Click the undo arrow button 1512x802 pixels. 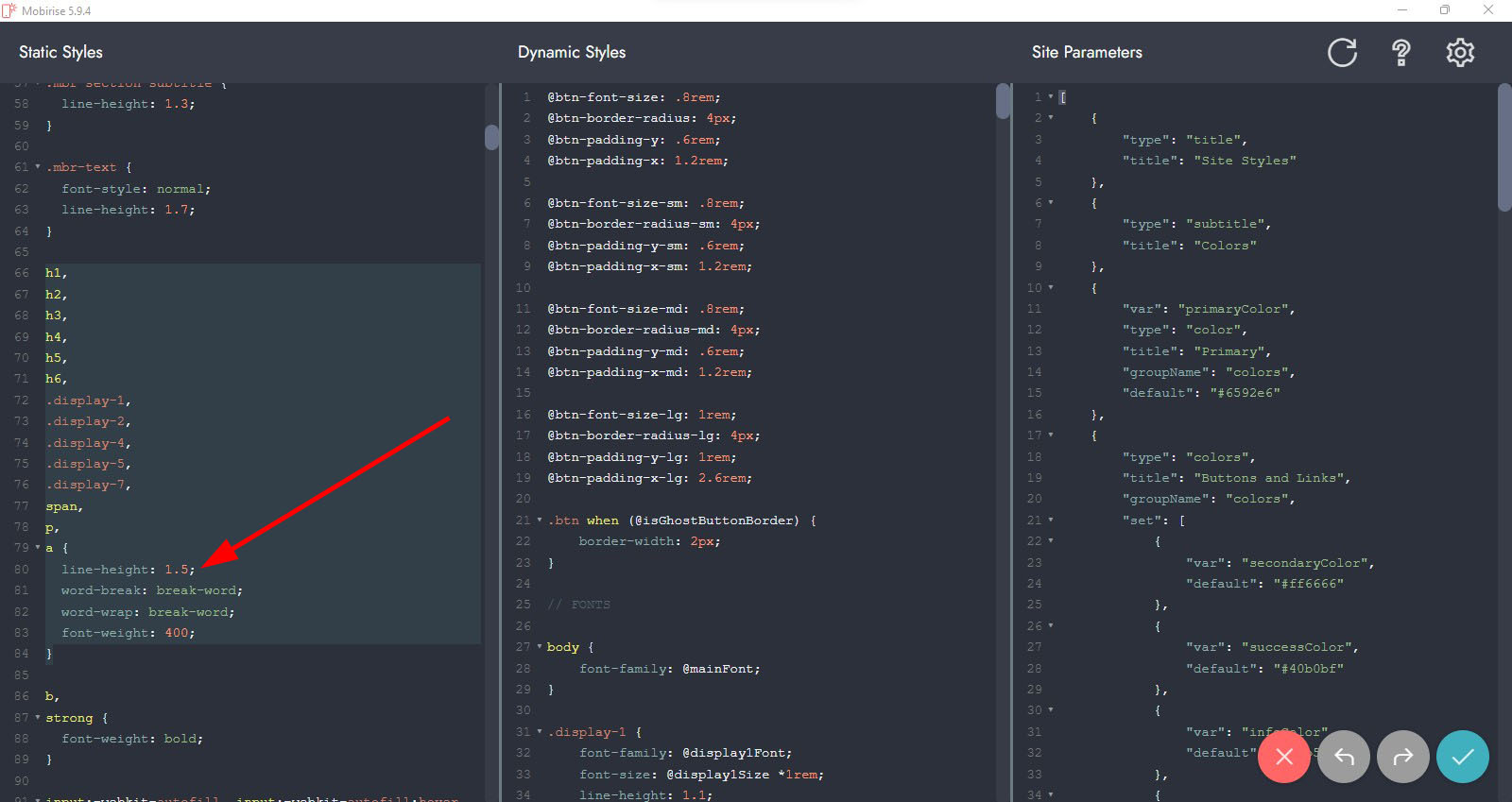click(1344, 757)
